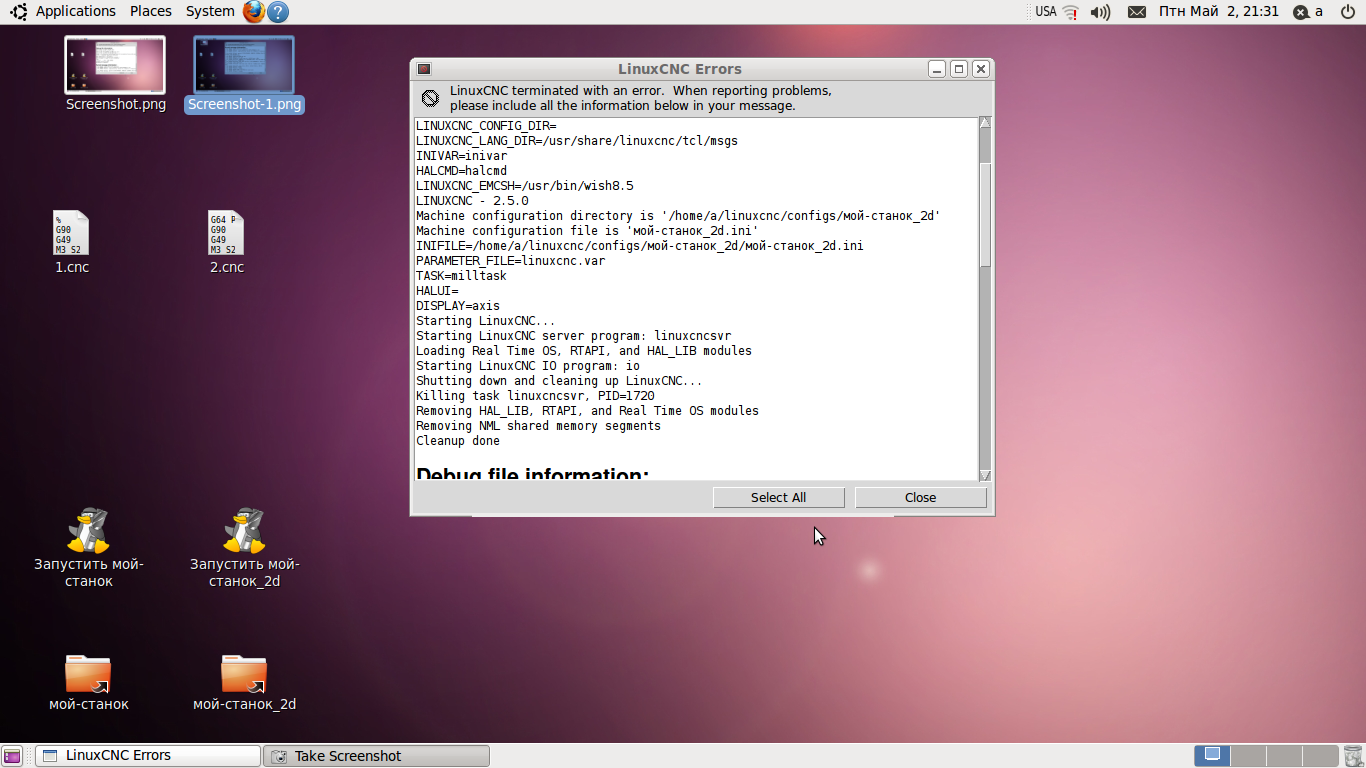Switch to the second workspace
The image size is (1366, 768).
1247,756
